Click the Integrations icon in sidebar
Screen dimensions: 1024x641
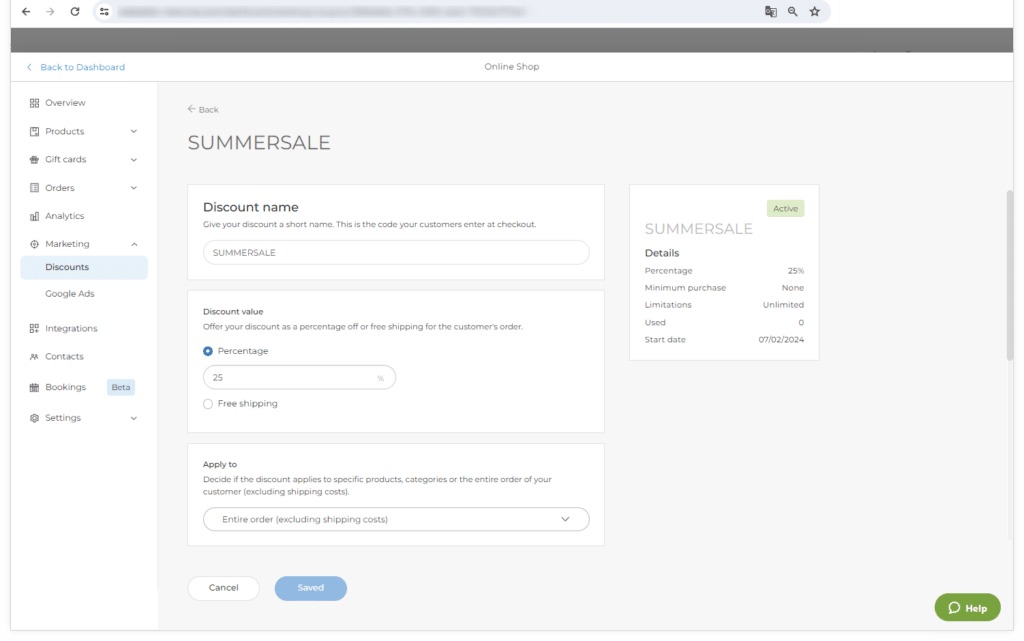tap(34, 329)
